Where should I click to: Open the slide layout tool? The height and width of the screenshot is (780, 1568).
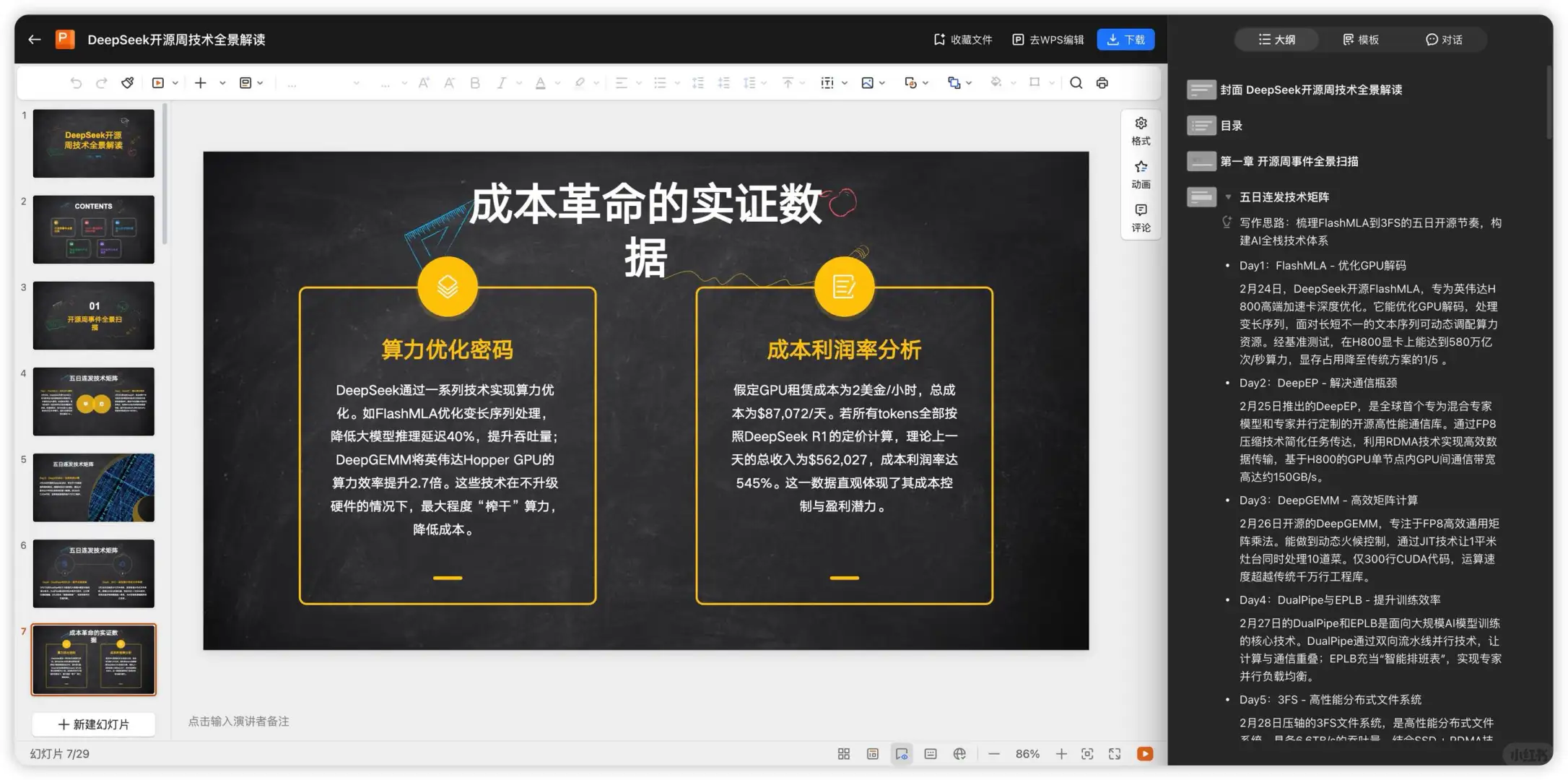[x=245, y=83]
